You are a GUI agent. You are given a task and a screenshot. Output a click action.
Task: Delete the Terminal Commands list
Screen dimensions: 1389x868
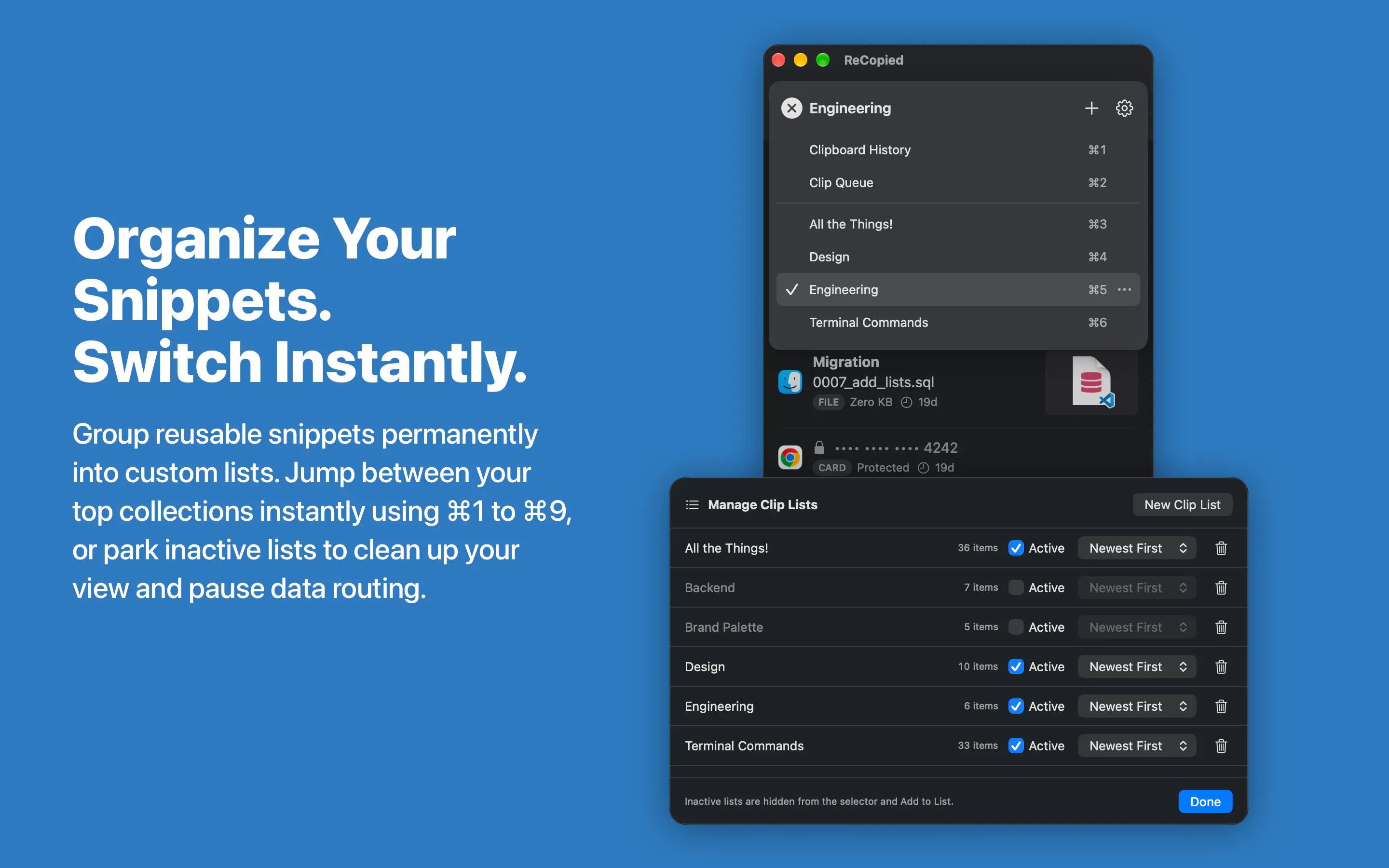pyautogui.click(x=1221, y=746)
